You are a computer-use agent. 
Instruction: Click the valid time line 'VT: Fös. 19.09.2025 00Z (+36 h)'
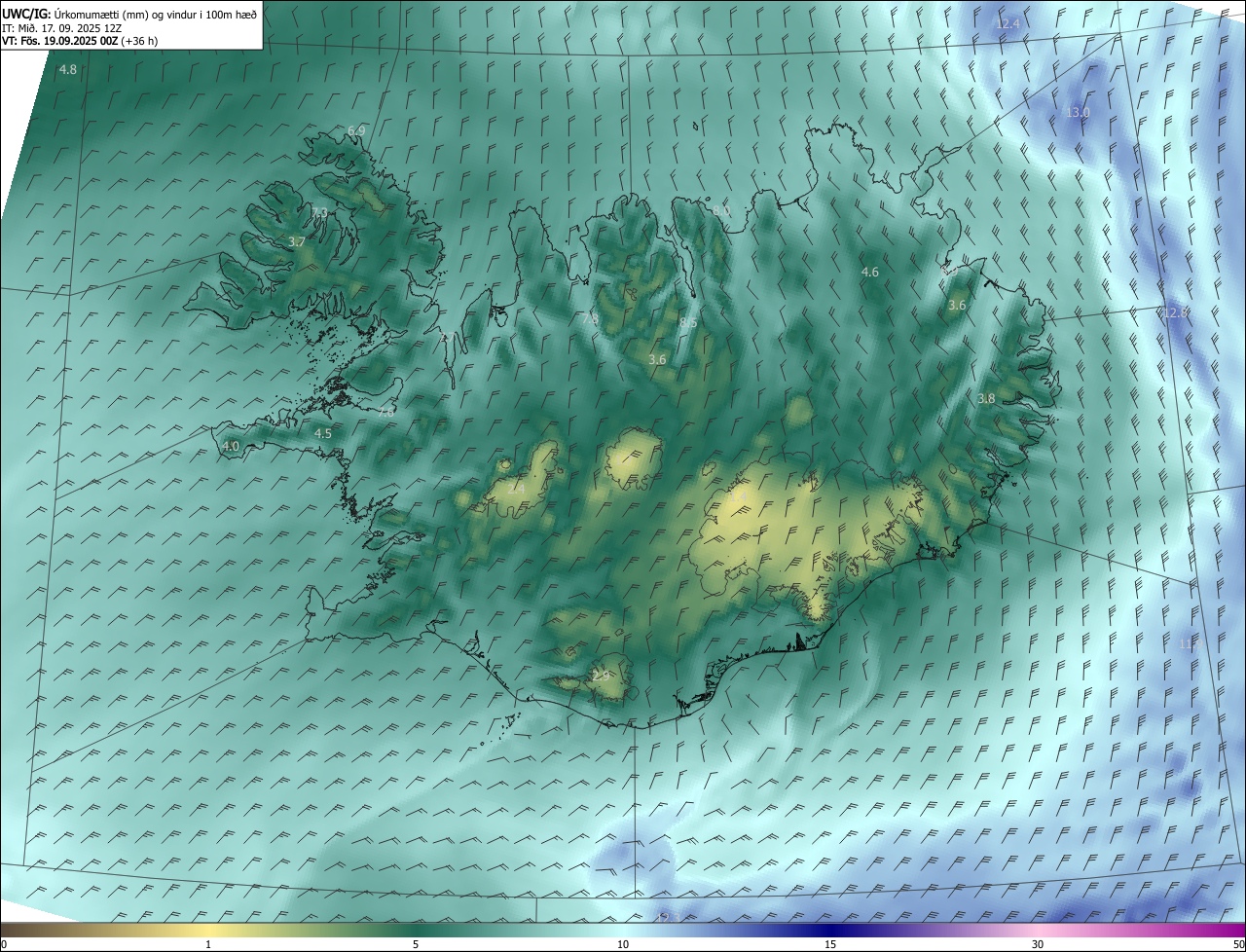(x=80, y=41)
